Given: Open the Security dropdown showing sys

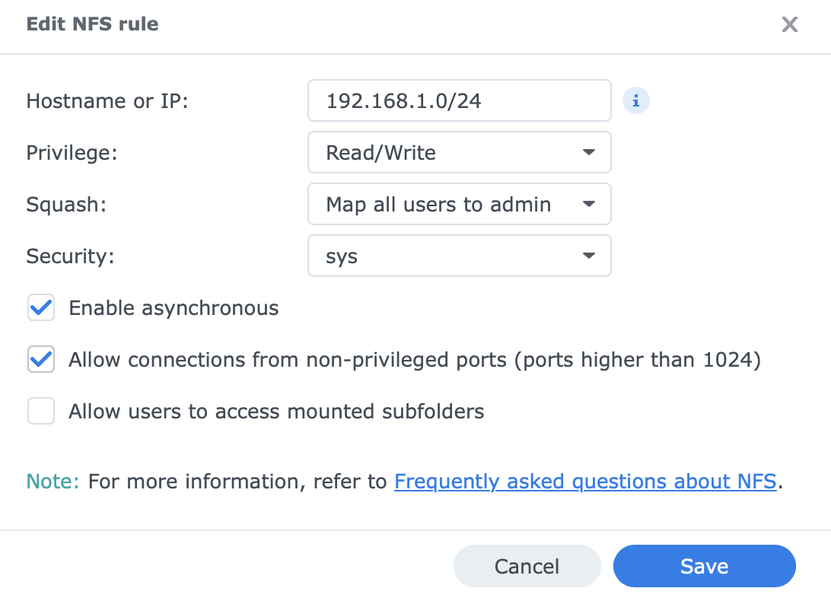Looking at the screenshot, I should (459, 257).
